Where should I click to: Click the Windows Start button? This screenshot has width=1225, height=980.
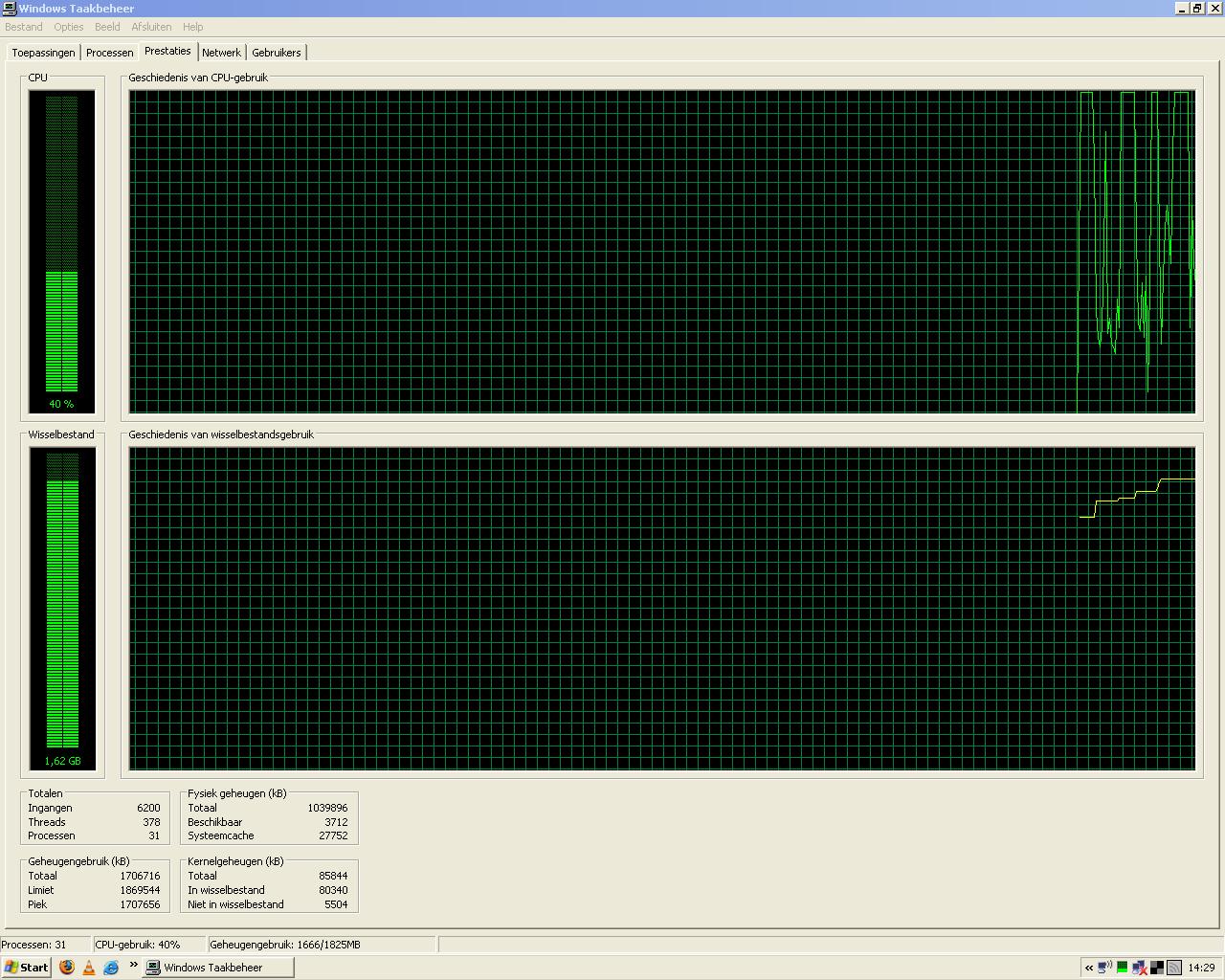[x=27, y=968]
